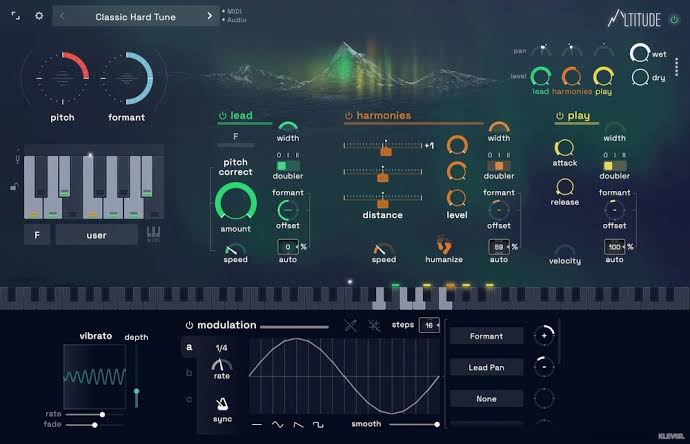Select modulation slot c tab
The width and height of the screenshot is (690, 444).
[189, 399]
